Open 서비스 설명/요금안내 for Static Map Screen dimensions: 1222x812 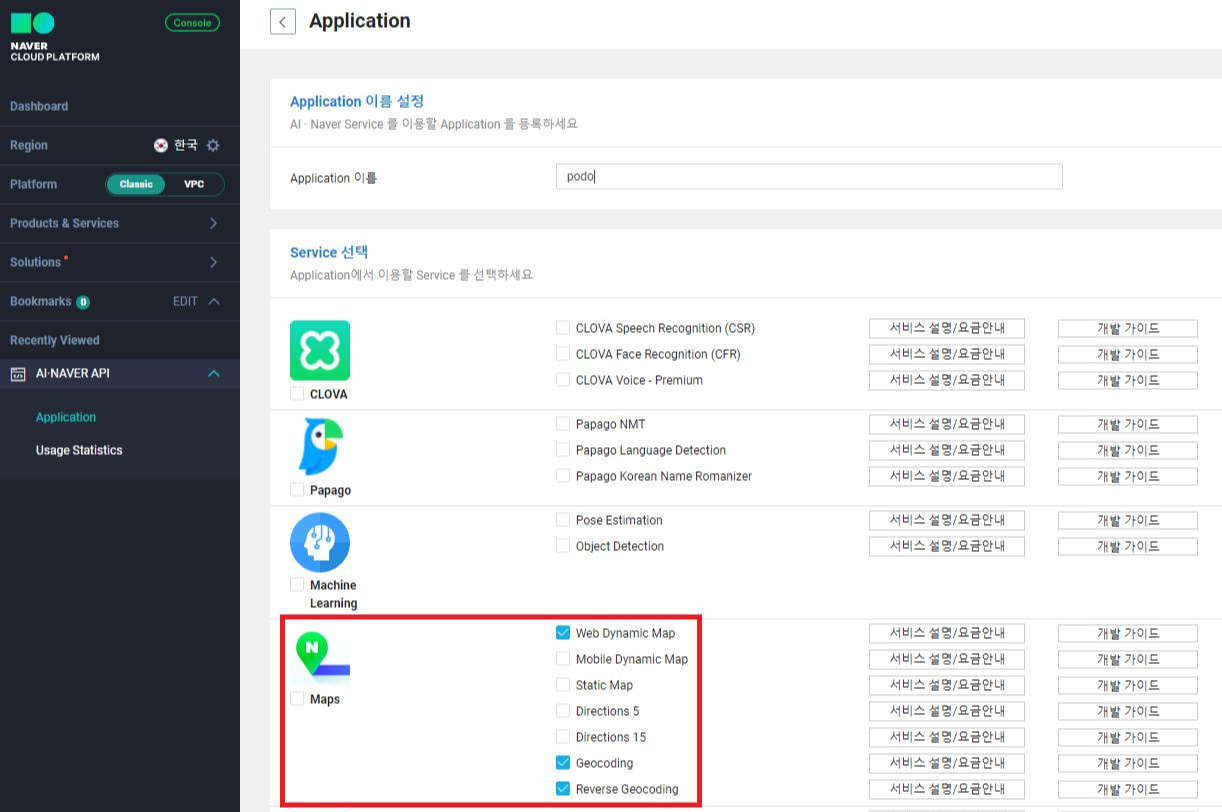946,685
